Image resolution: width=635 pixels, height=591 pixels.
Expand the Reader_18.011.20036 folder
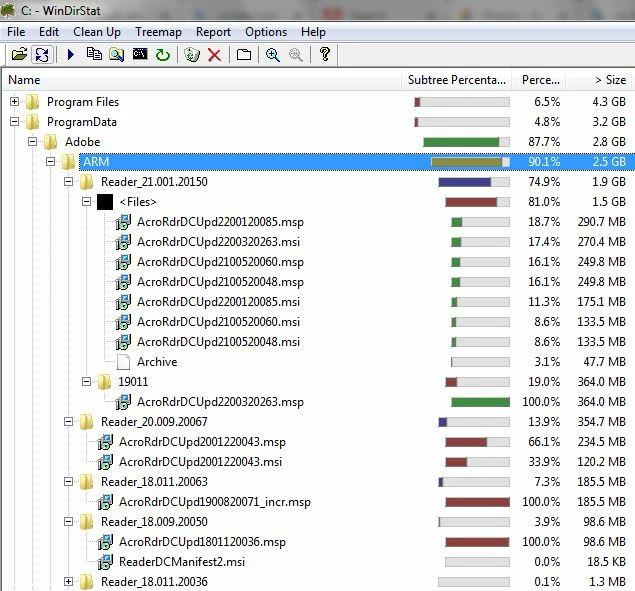69,582
